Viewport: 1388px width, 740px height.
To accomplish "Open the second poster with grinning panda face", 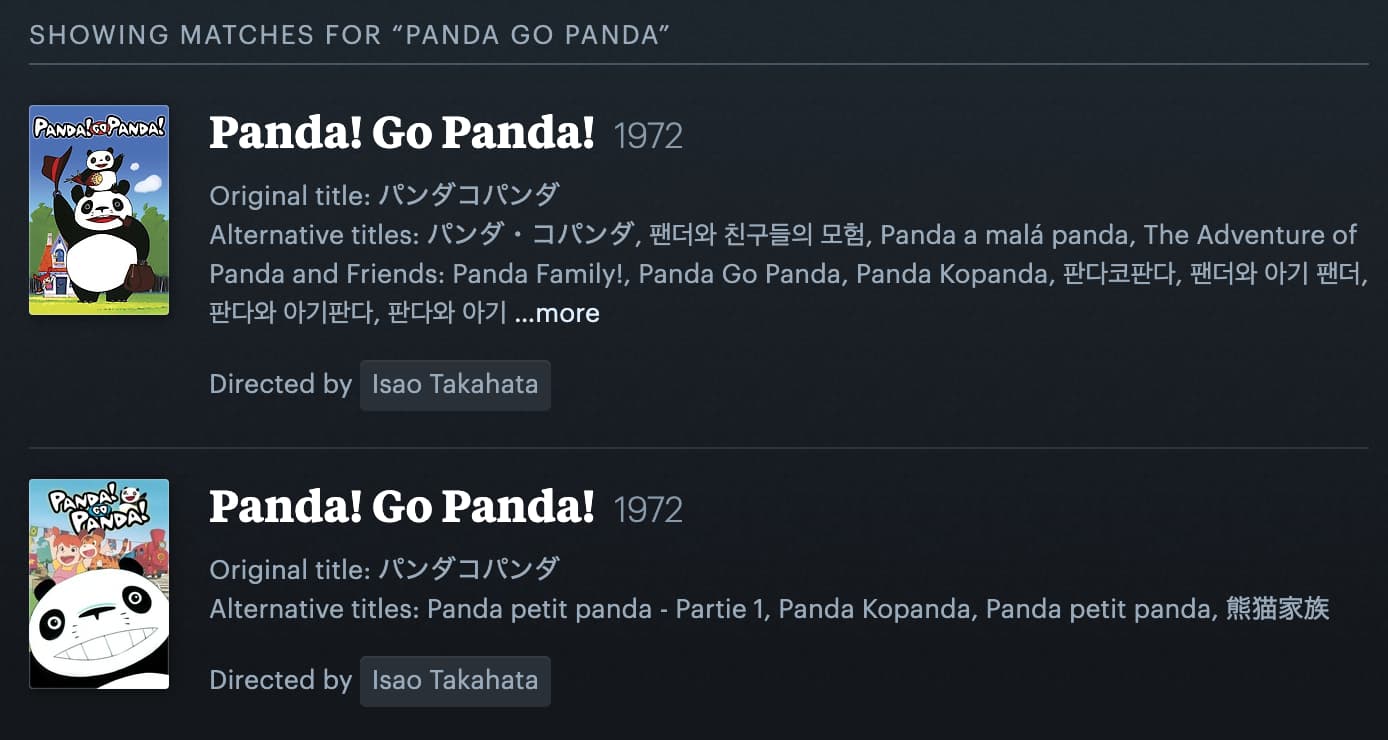I will click(99, 584).
